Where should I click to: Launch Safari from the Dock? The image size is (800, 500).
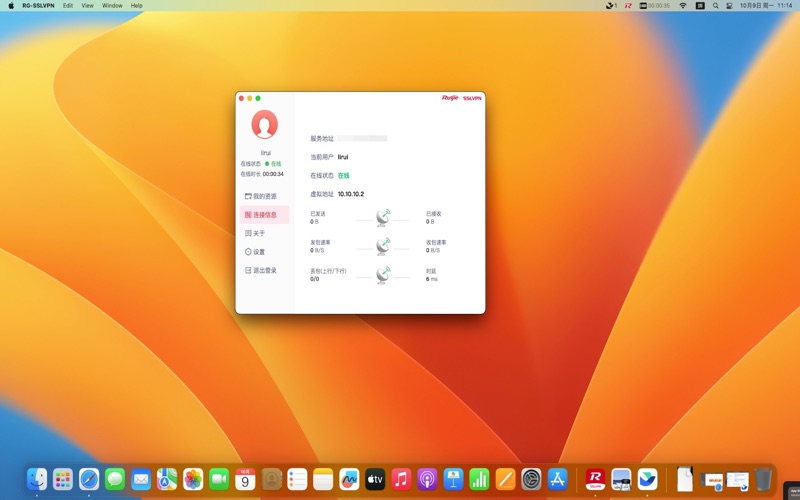pos(89,479)
